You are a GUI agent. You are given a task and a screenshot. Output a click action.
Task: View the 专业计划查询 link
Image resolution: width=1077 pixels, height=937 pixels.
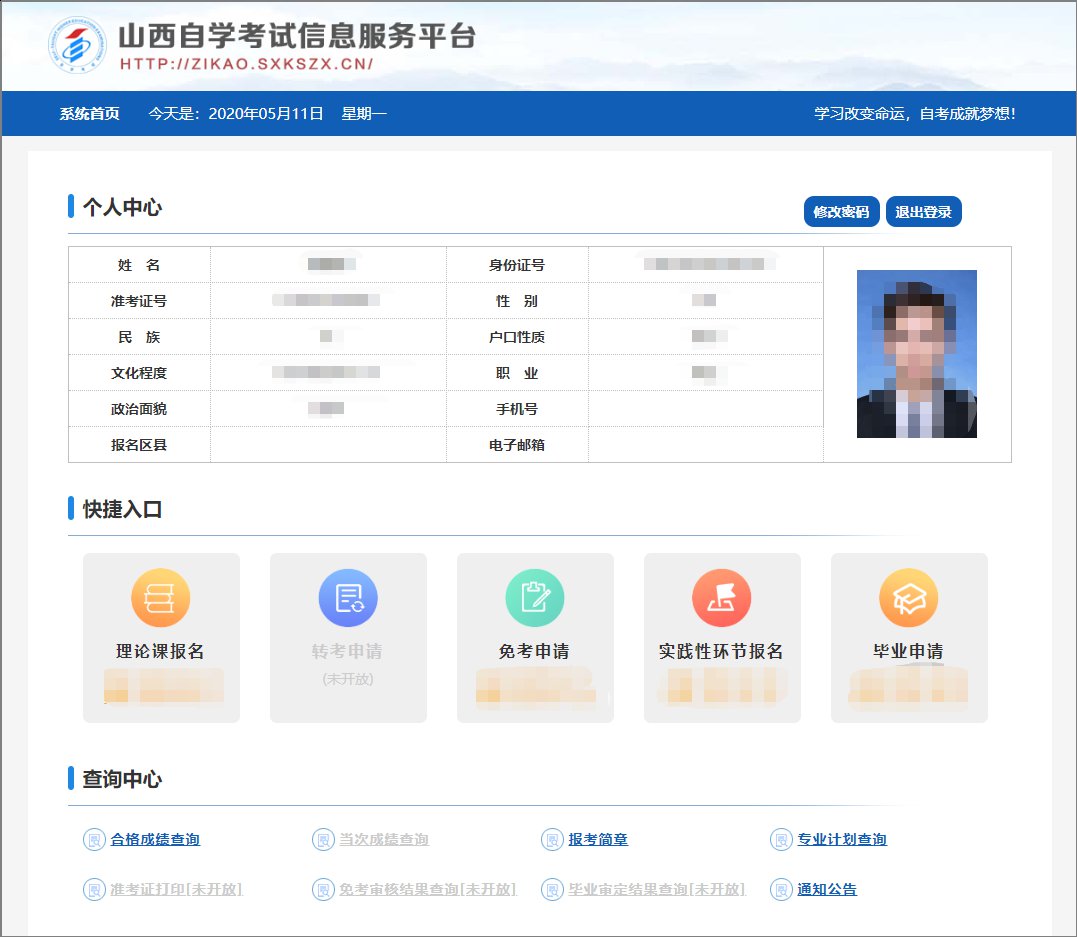coord(842,839)
